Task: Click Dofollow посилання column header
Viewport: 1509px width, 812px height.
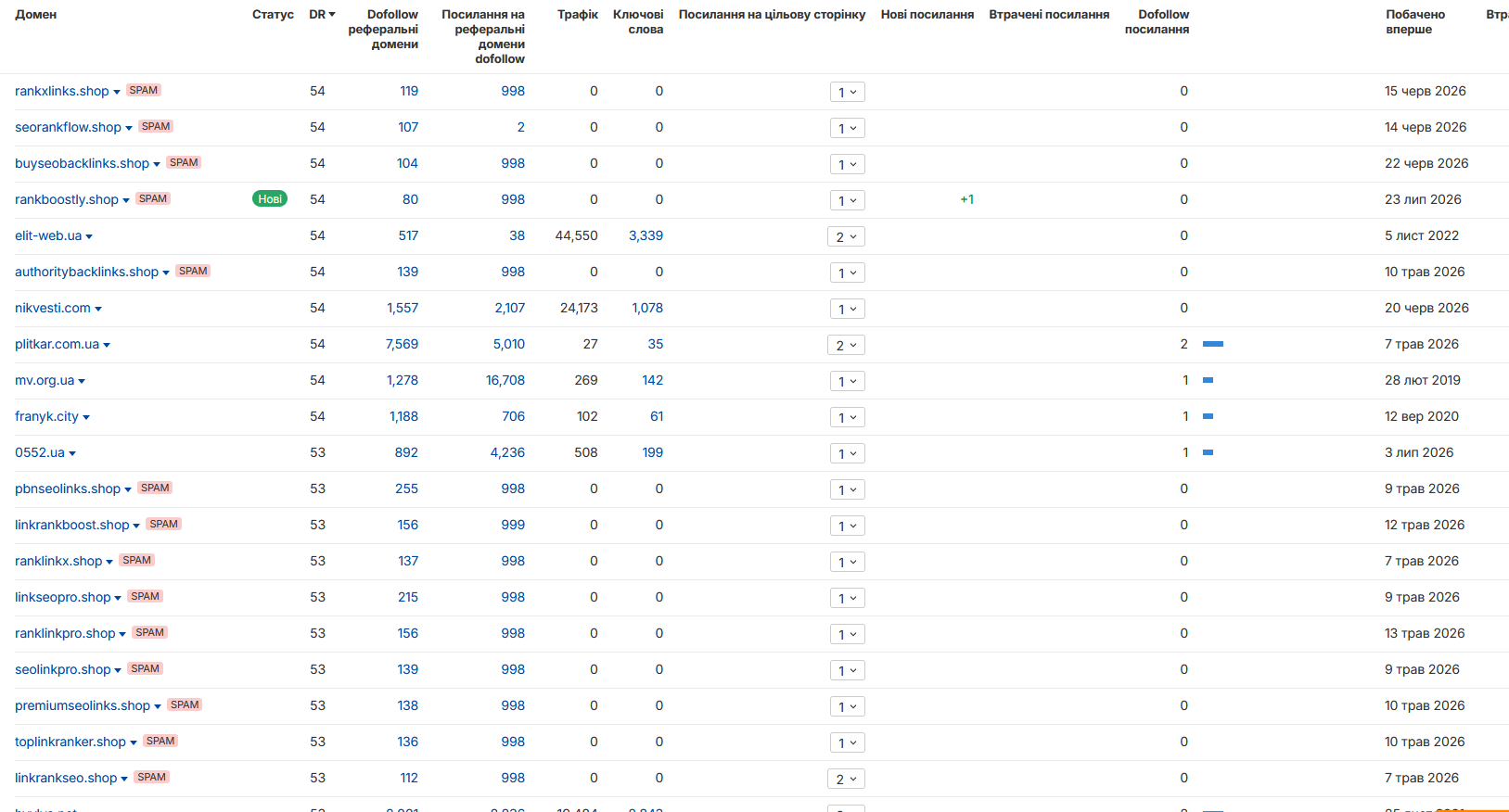Action: coord(1157,21)
